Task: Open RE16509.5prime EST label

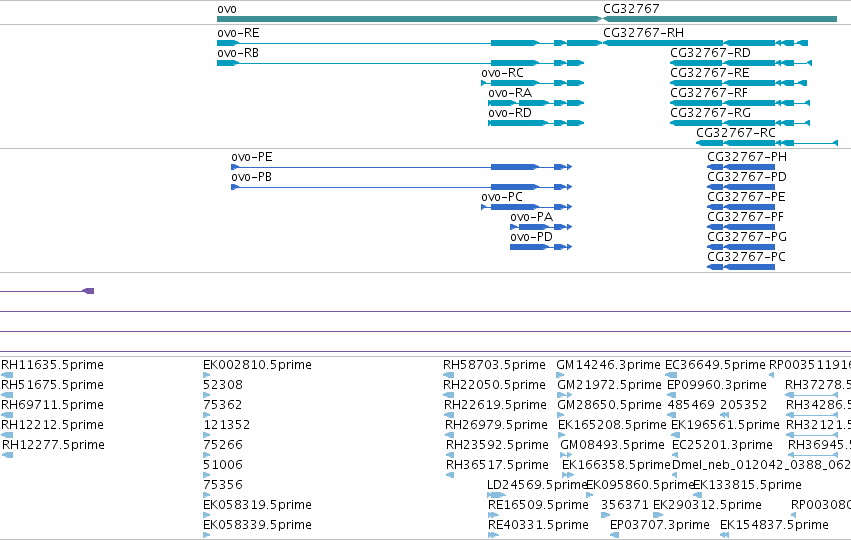Action: coord(538,506)
